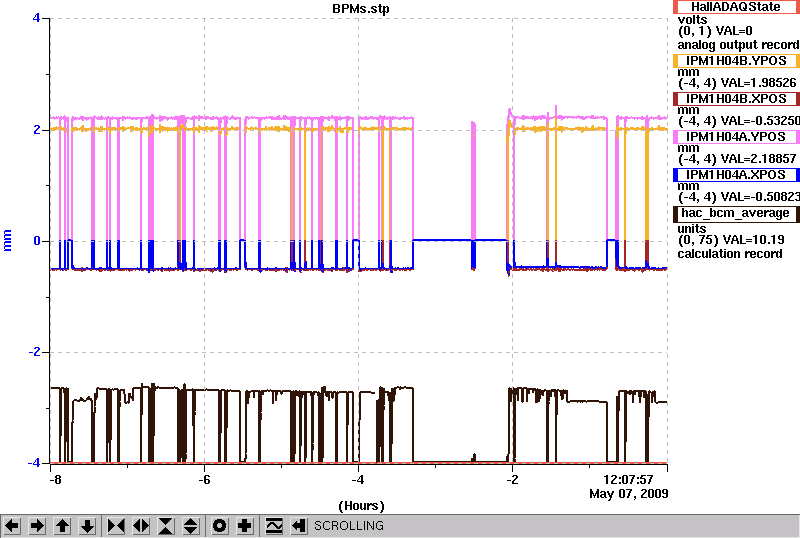This screenshot has width=800, height=538.
Task: Select the IPM1H04A.XPOS blue legend label
Action: [736, 175]
